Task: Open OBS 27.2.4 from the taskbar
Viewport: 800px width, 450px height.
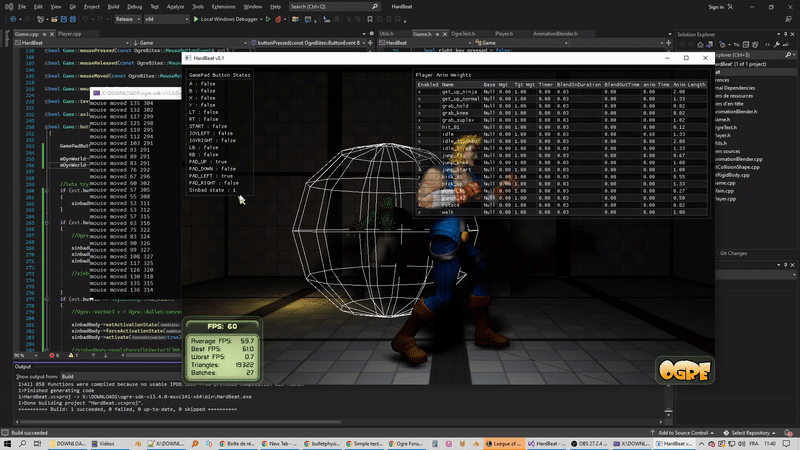Action: coord(588,444)
